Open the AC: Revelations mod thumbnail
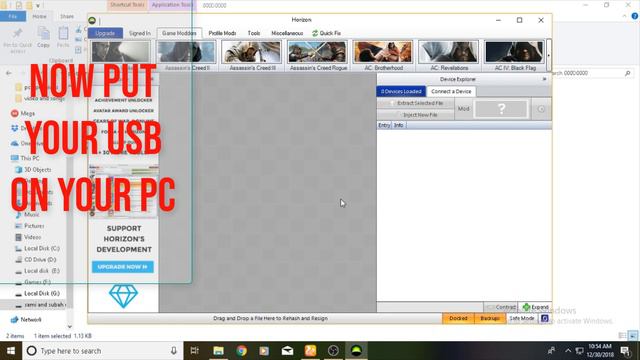Viewport: 640px width, 360px height. (x=449, y=56)
